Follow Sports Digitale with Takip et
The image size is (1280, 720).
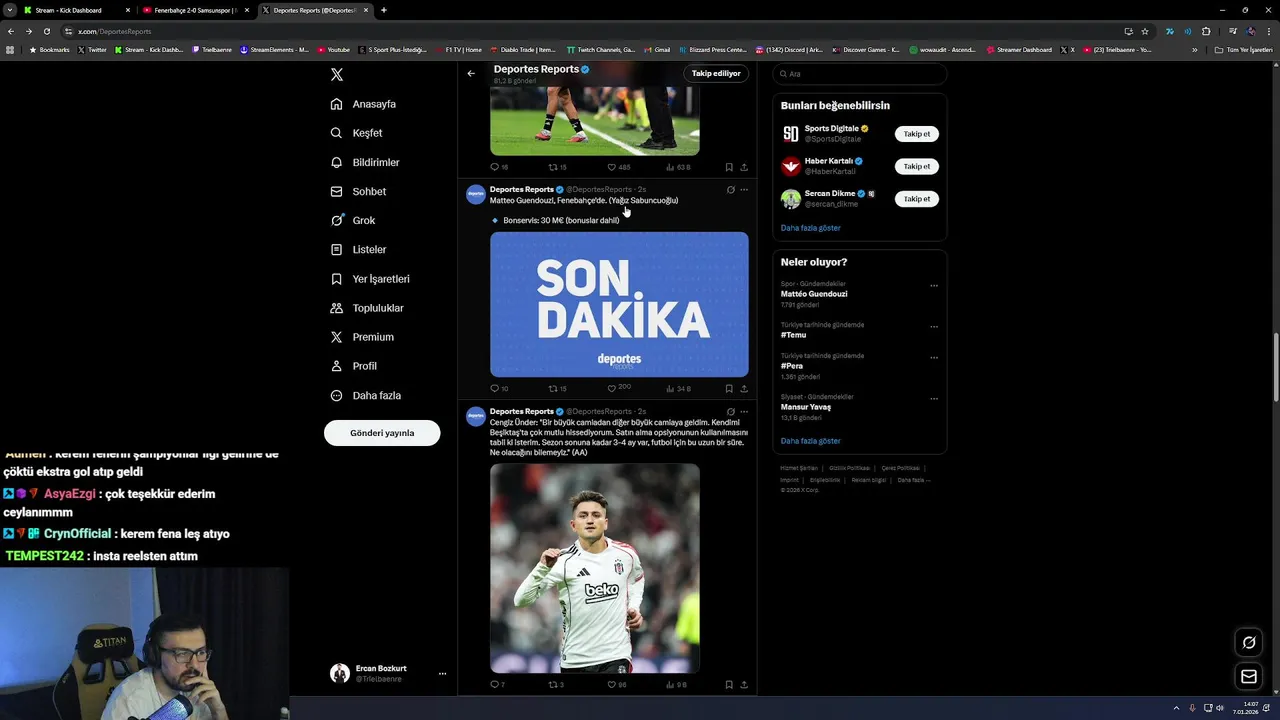pyautogui.click(x=916, y=134)
